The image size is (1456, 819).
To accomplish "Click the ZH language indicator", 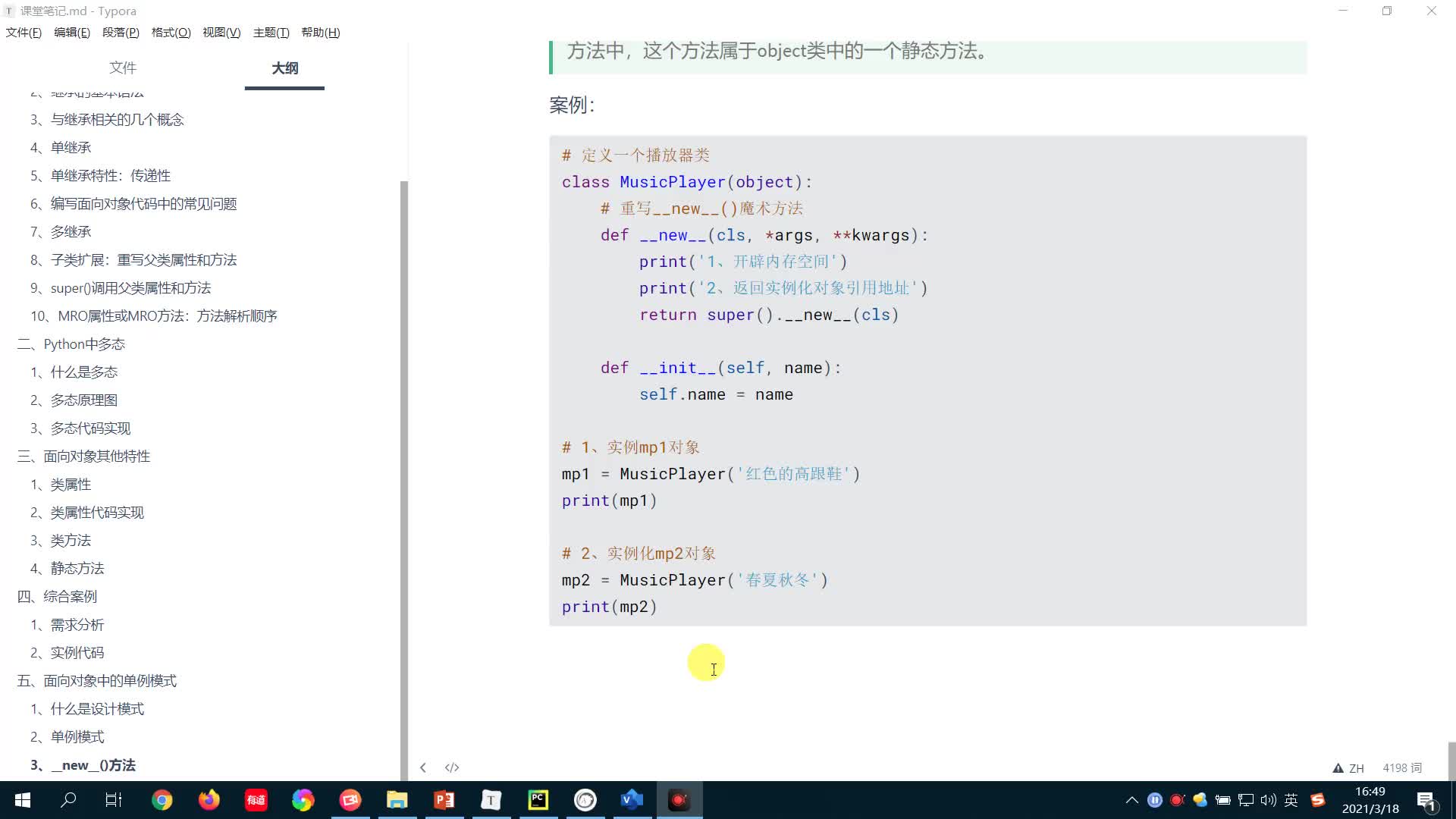I will (x=1357, y=768).
